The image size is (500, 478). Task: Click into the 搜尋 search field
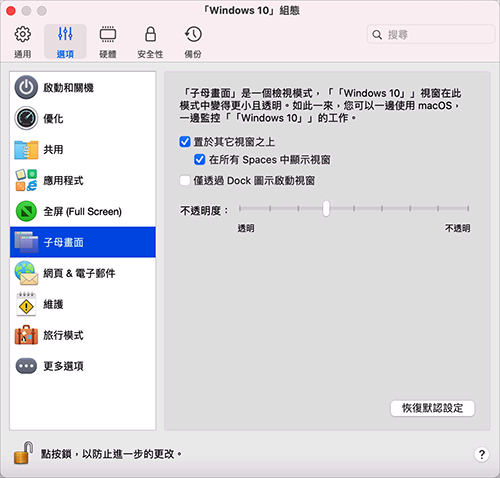pos(431,34)
